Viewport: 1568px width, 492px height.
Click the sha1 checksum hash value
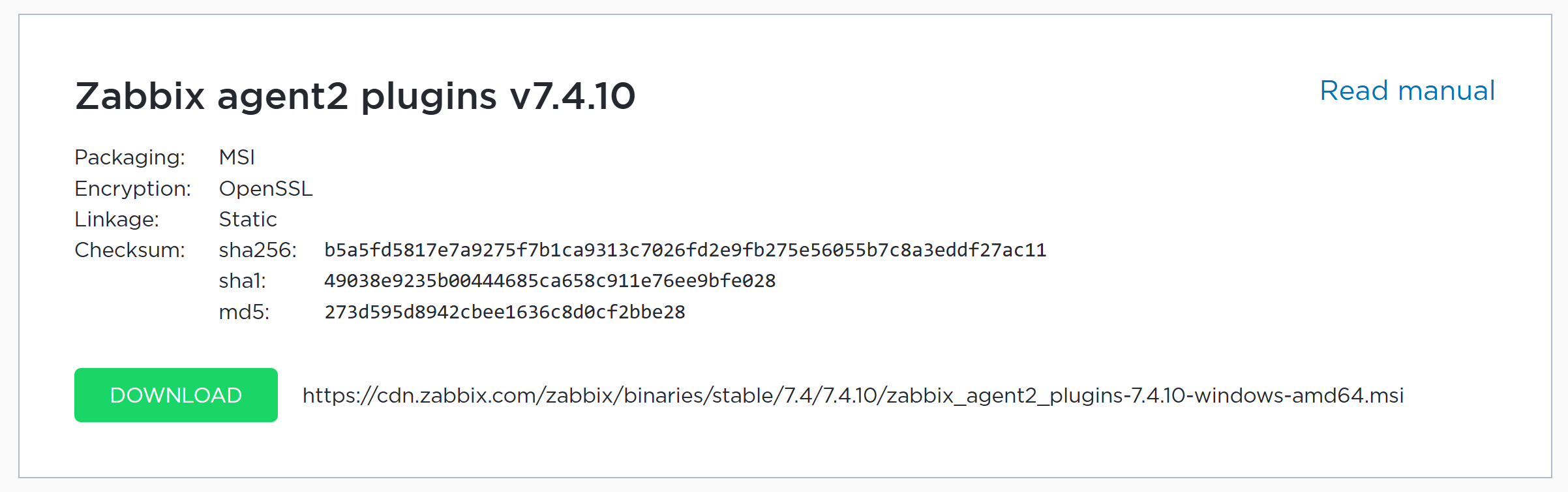[x=550, y=281]
